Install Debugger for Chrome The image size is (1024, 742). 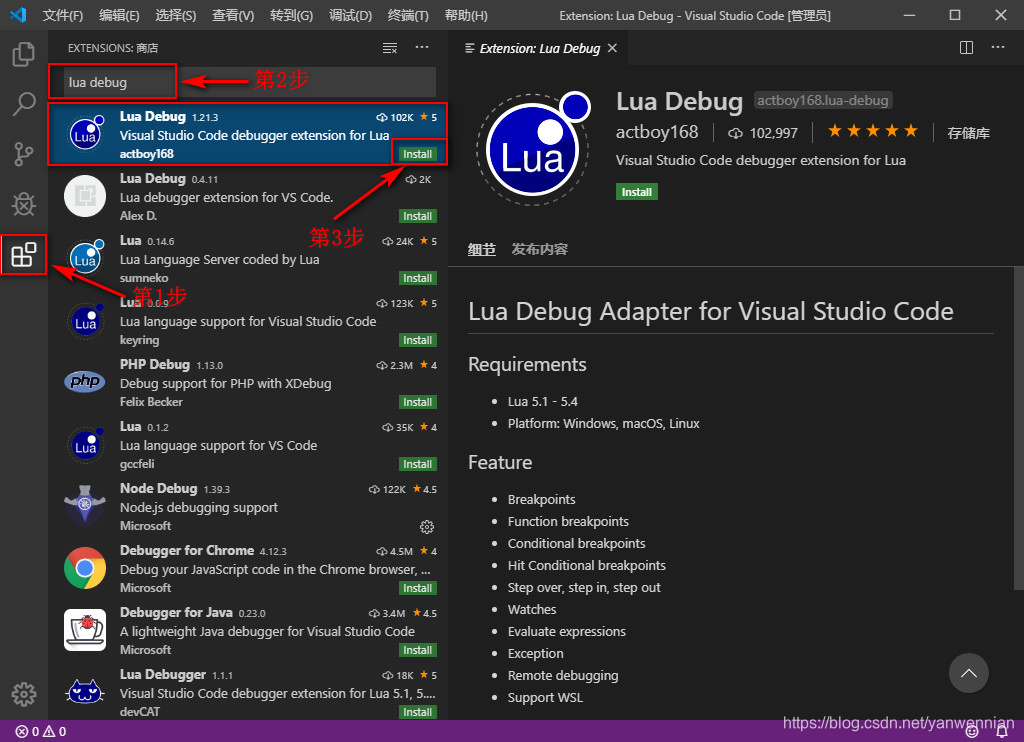tap(417, 589)
